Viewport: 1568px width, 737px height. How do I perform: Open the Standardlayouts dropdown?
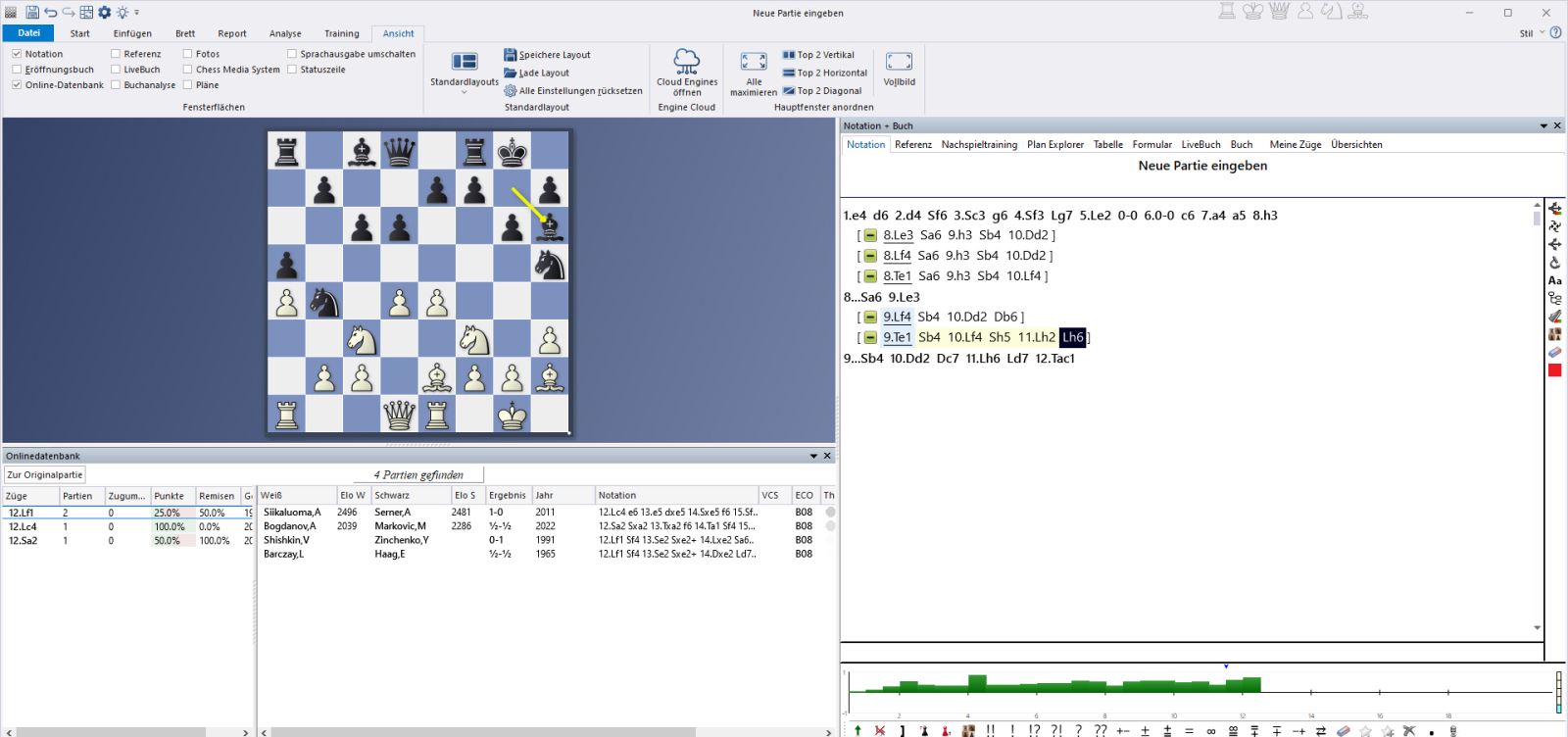click(465, 71)
